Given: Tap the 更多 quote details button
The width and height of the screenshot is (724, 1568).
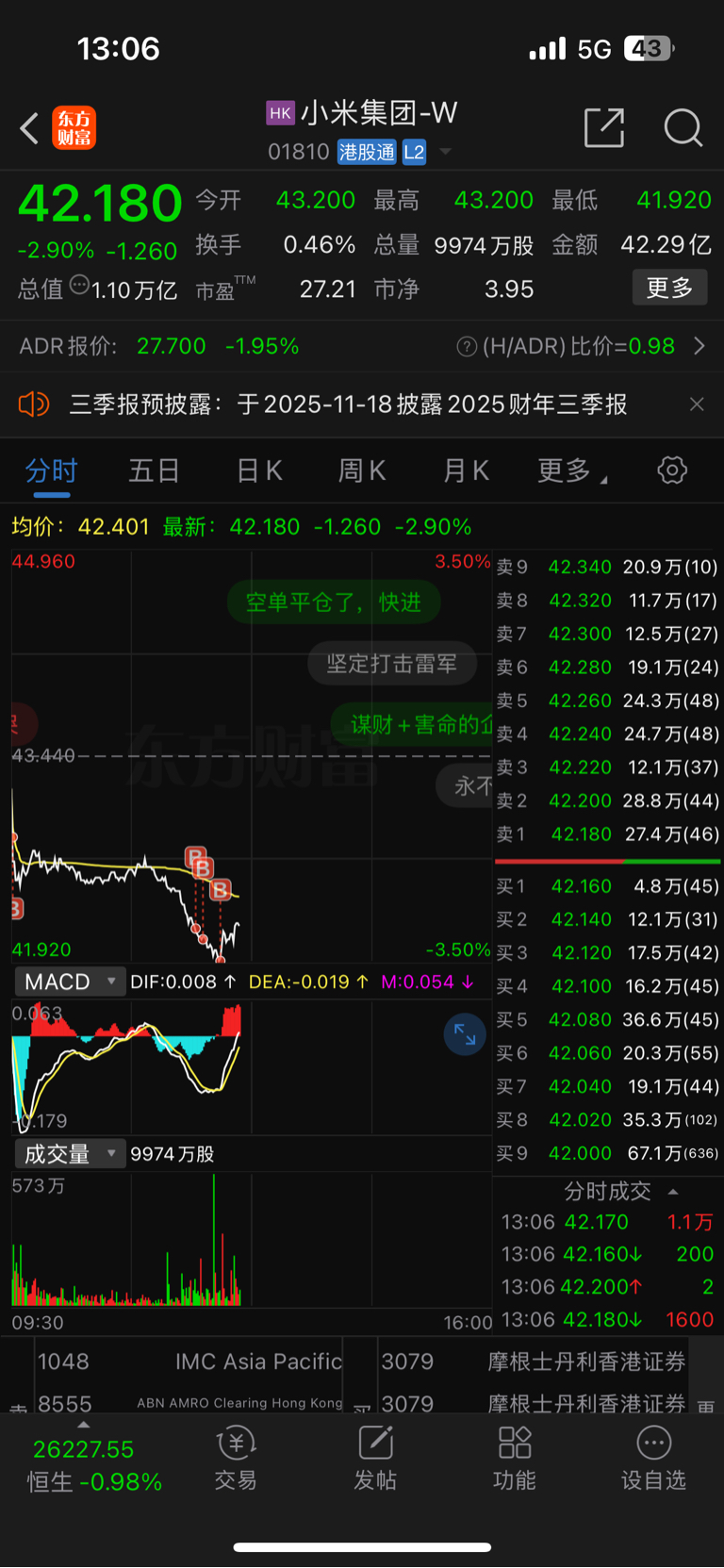Looking at the screenshot, I should (x=669, y=288).
